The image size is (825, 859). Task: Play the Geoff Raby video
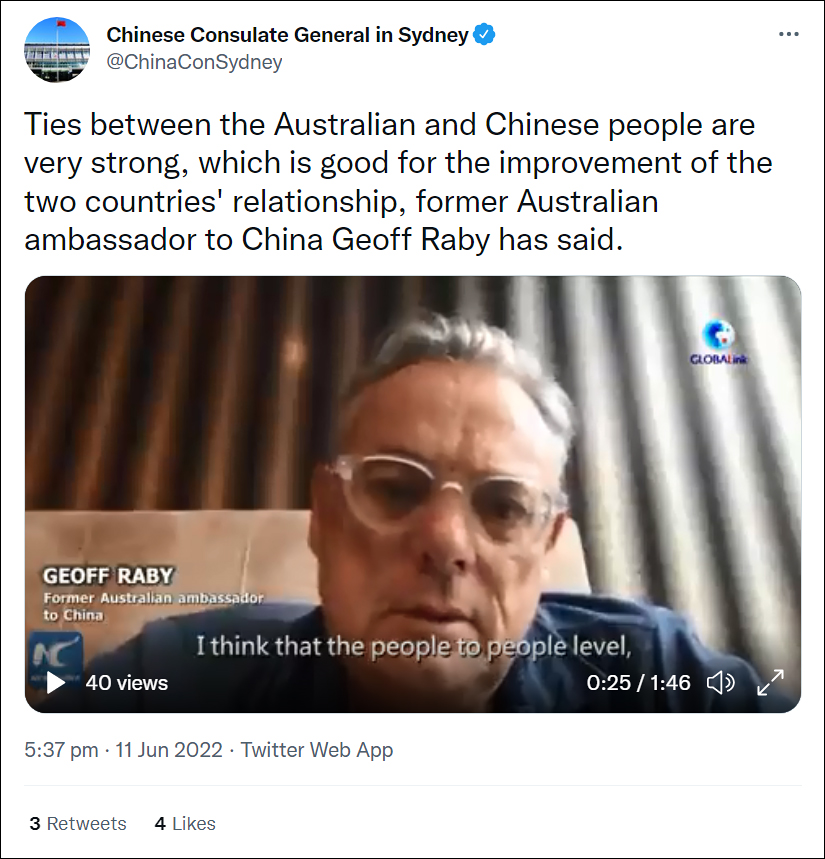(x=55, y=683)
